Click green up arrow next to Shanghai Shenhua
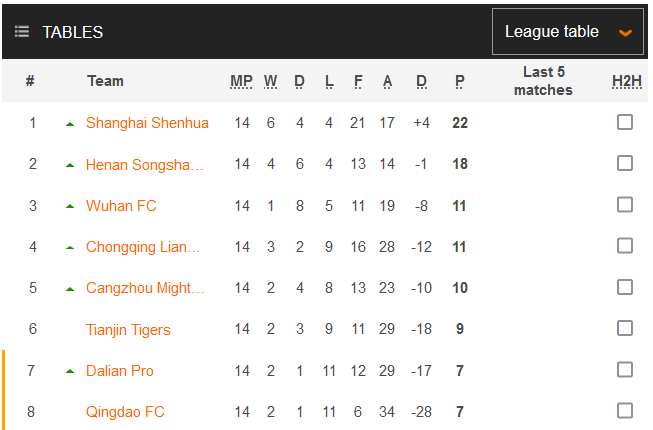The image size is (653, 430). (x=70, y=124)
